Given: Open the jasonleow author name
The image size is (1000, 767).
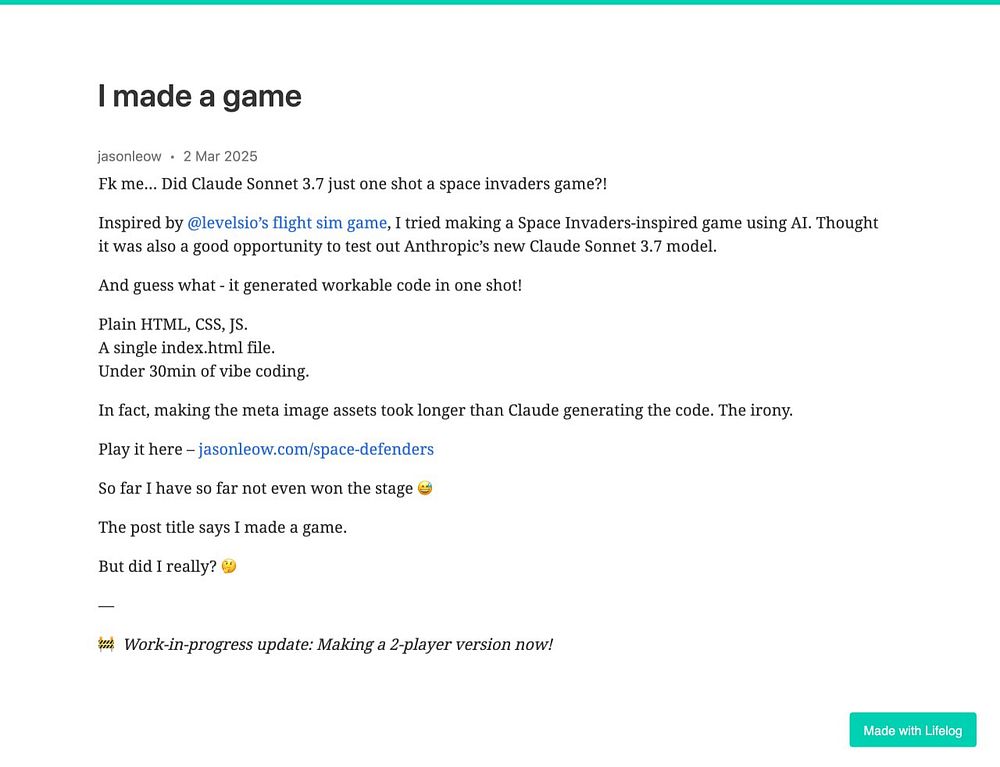Looking at the screenshot, I should click(x=129, y=157).
